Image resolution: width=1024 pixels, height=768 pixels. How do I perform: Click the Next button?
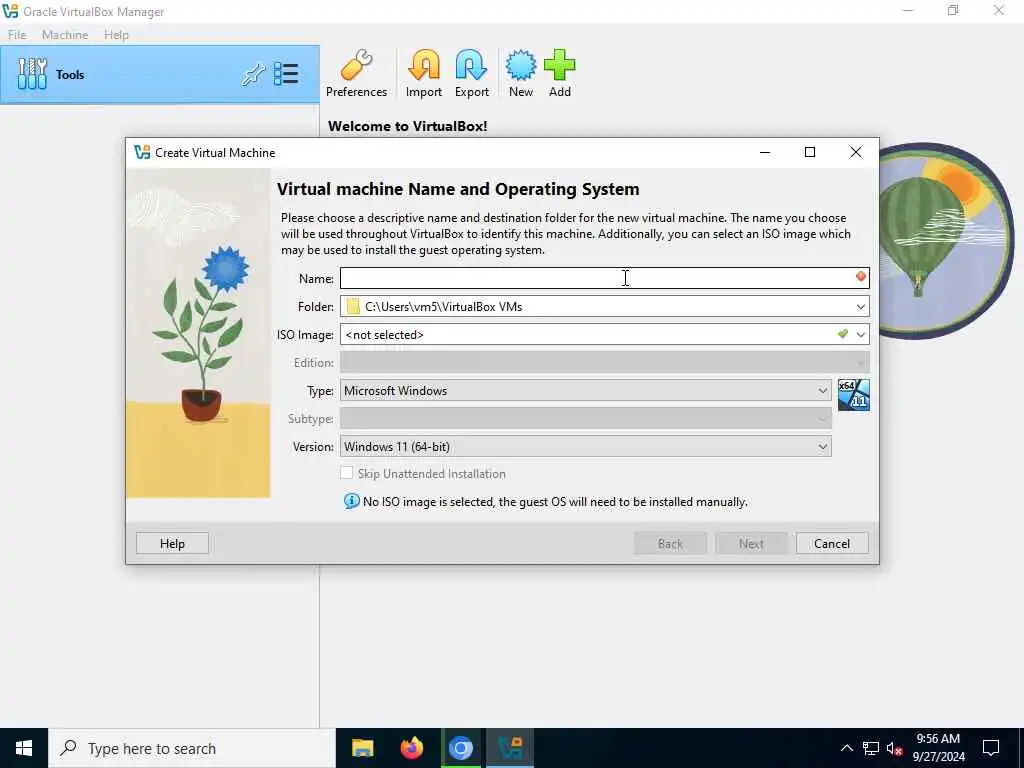pos(751,543)
